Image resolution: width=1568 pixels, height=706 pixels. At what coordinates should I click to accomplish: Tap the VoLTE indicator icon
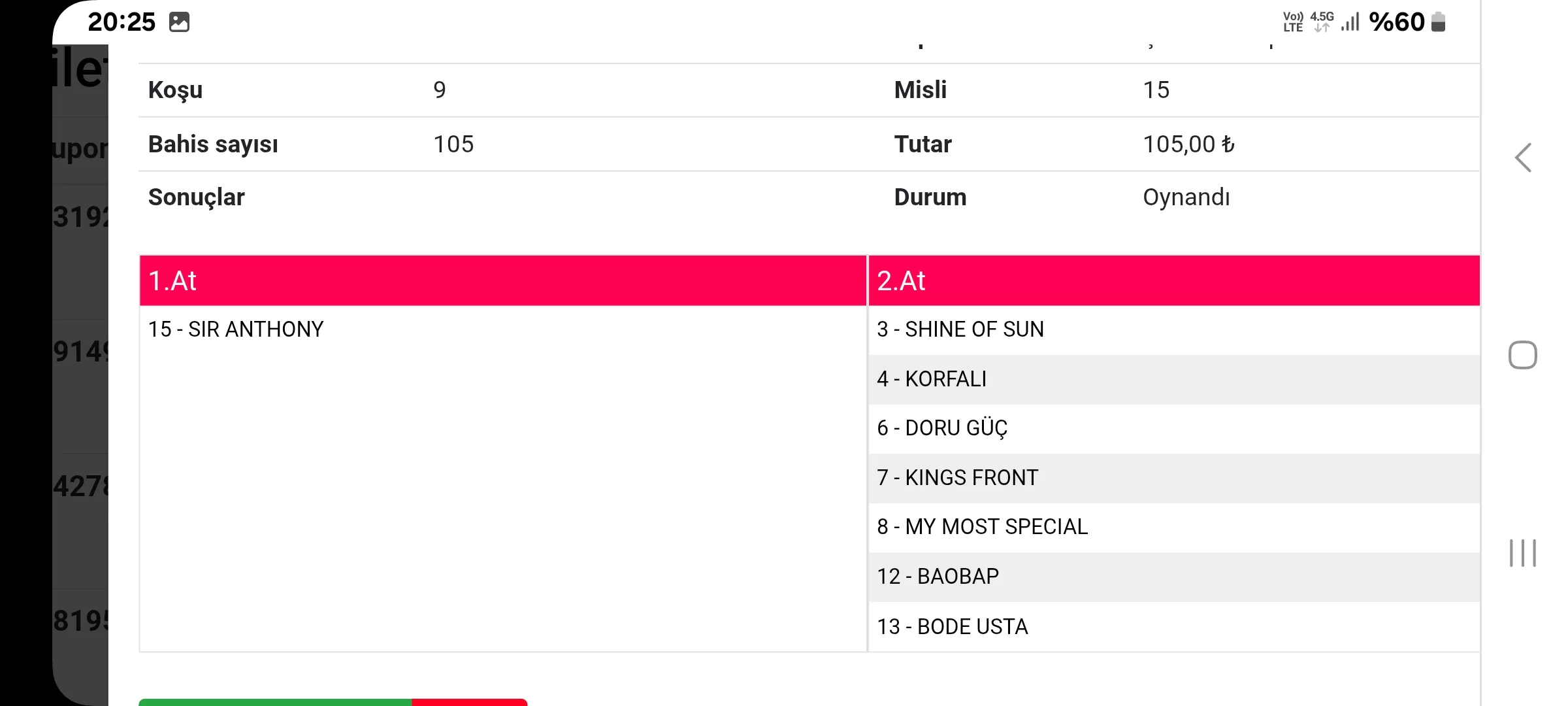point(1292,22)
